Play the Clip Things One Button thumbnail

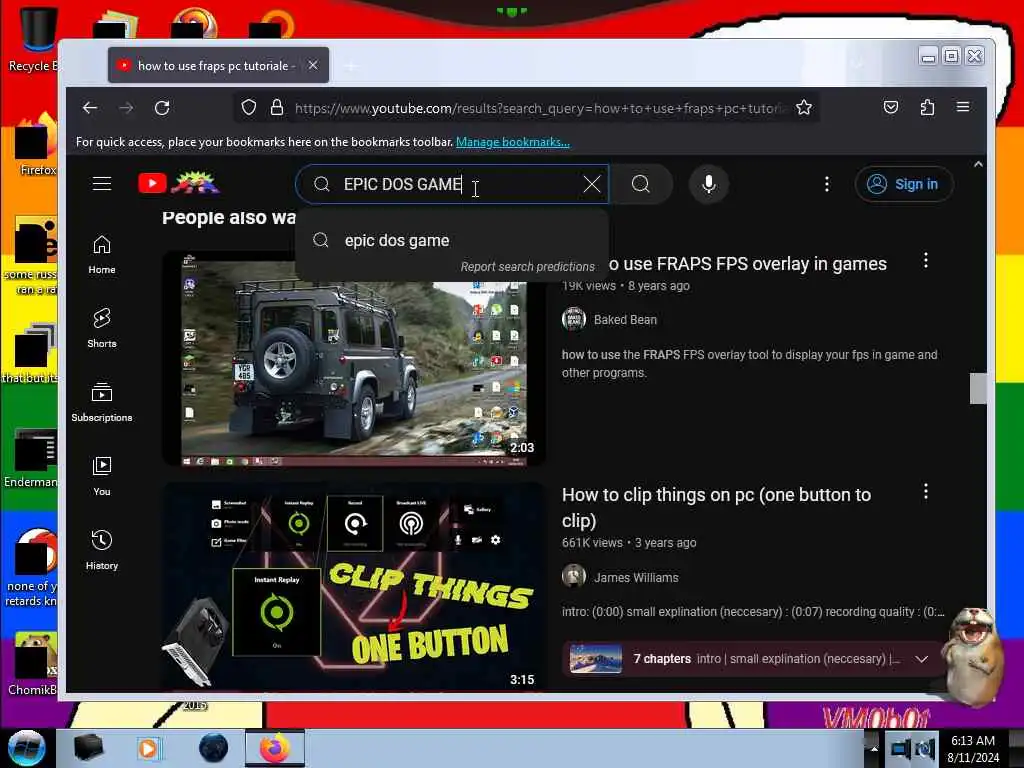[353, 586]
